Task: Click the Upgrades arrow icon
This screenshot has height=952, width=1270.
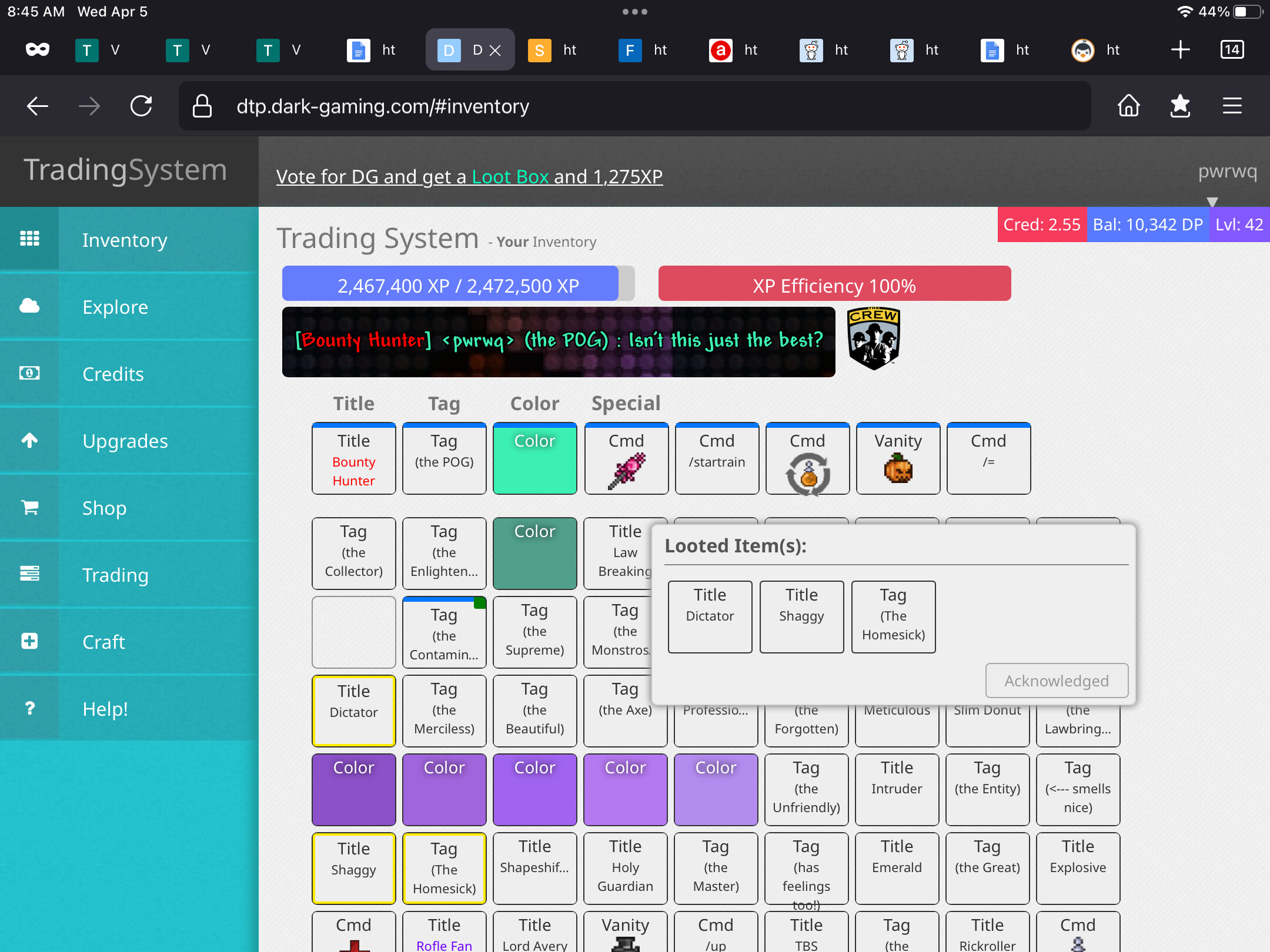Action: tap(29, 440)
